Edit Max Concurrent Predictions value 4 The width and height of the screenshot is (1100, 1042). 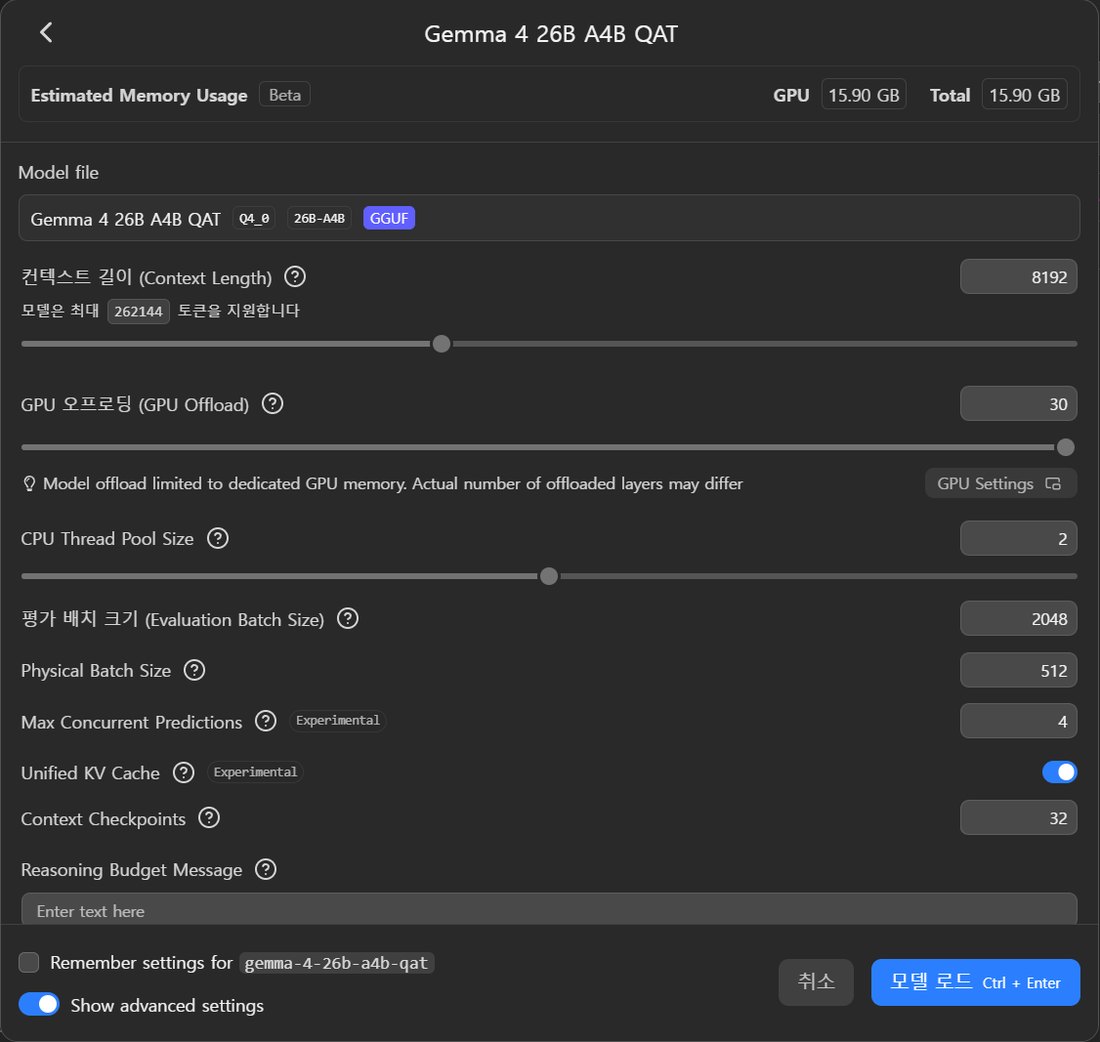tap(1018, 721)
